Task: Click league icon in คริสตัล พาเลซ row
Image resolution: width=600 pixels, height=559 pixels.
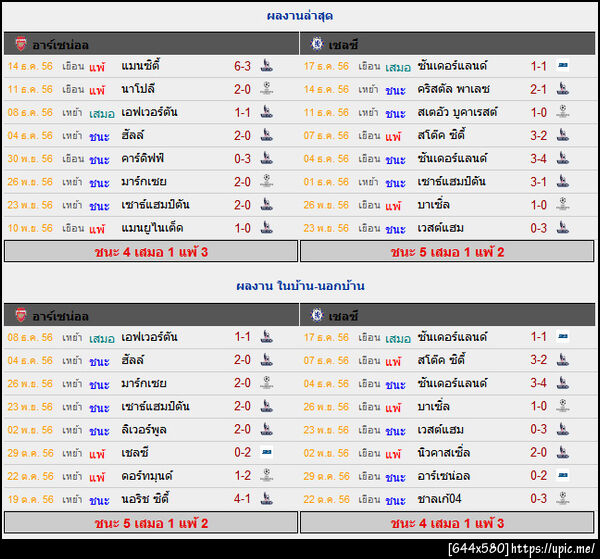Action: 562,89
